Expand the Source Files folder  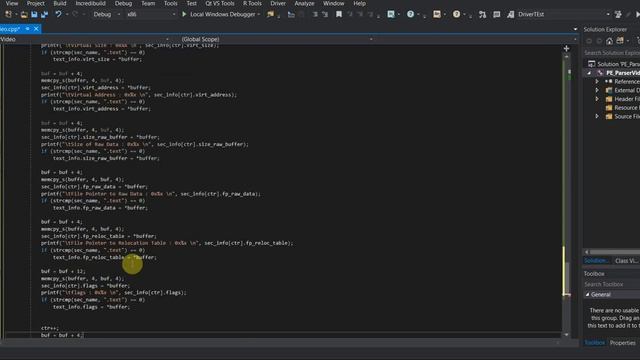tap(597, 116)
